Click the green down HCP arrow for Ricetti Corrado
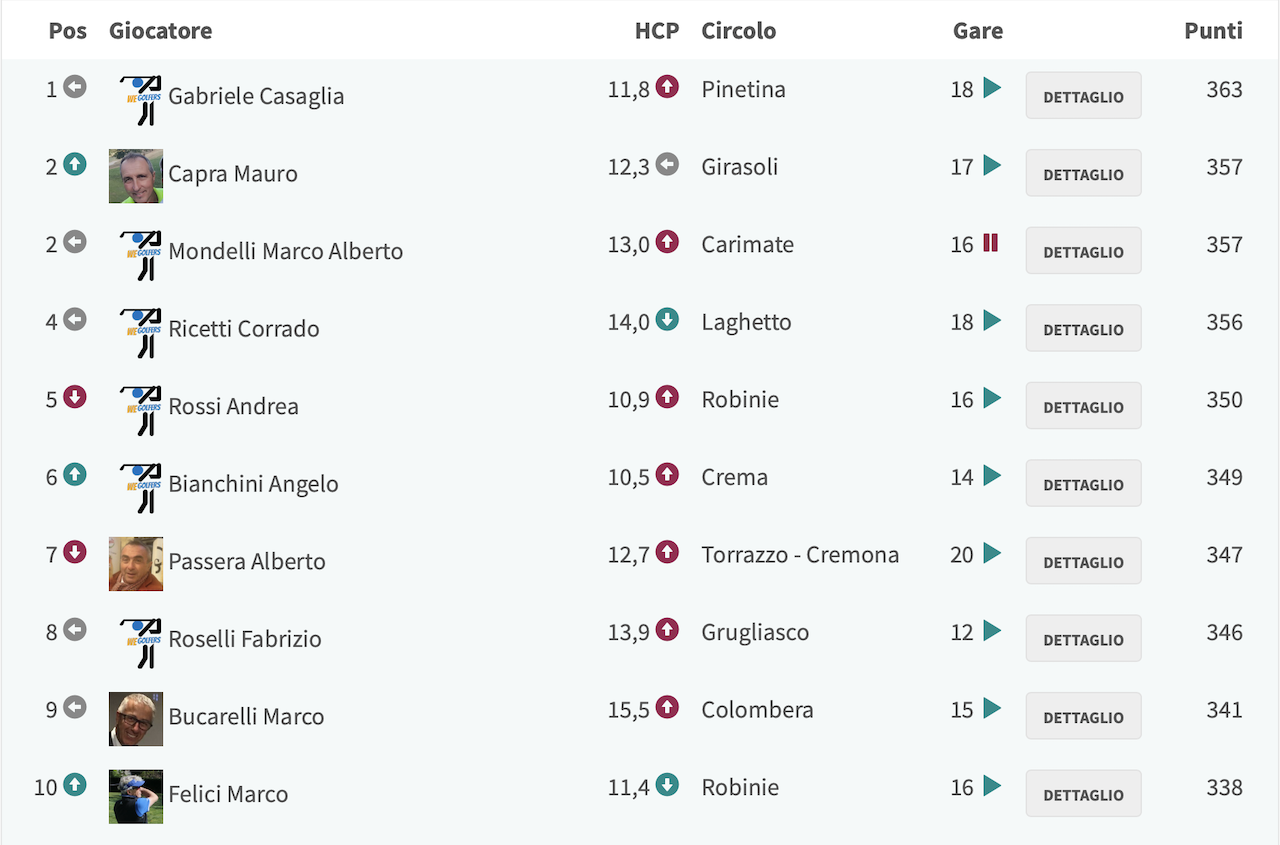Screen dimensions: 1280x845 click(x=667, y=320)
